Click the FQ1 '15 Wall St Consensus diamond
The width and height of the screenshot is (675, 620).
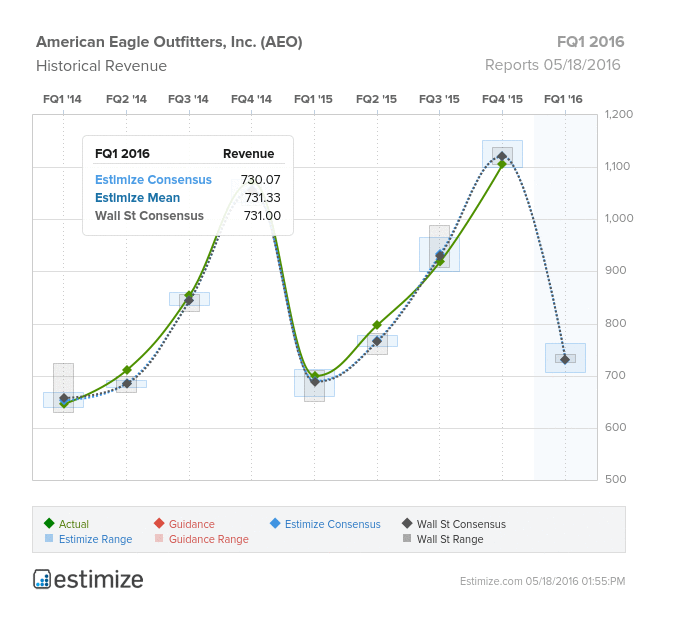(315, 382)
